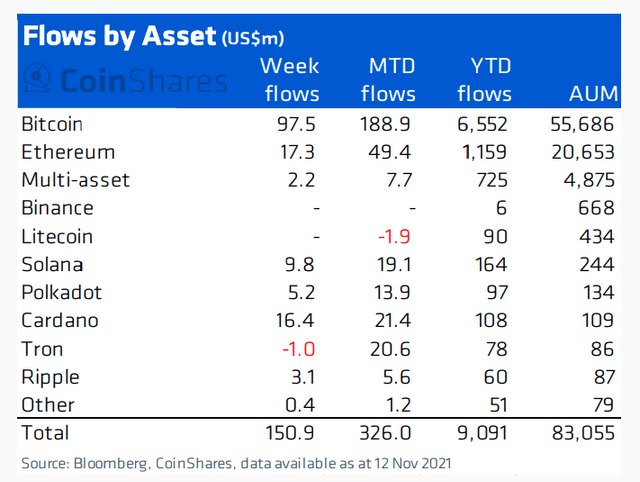
Task: Select the Multi-asset row label
Action: tap(75, 180)
